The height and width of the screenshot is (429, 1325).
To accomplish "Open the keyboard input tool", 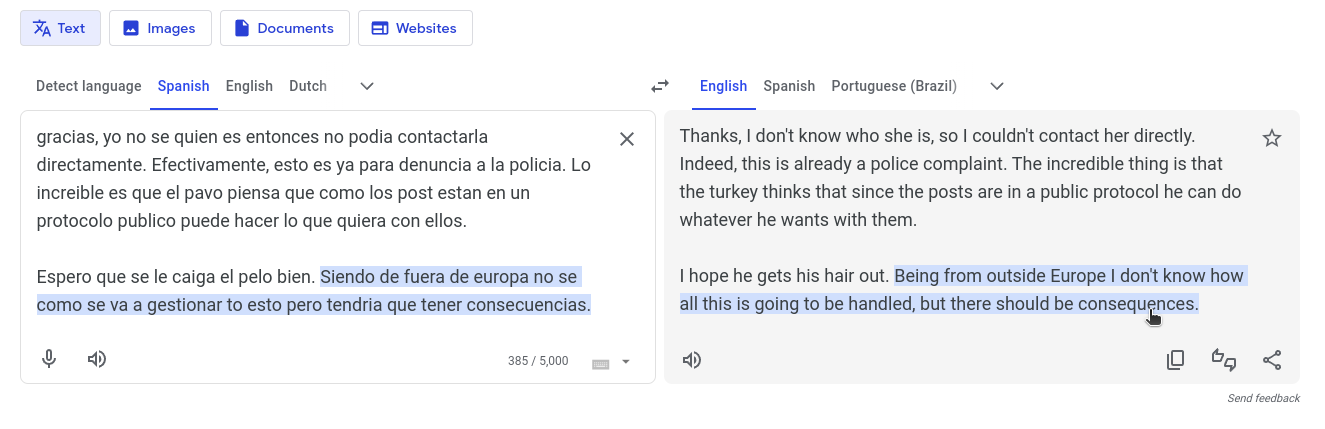I will tap(601, 362).
